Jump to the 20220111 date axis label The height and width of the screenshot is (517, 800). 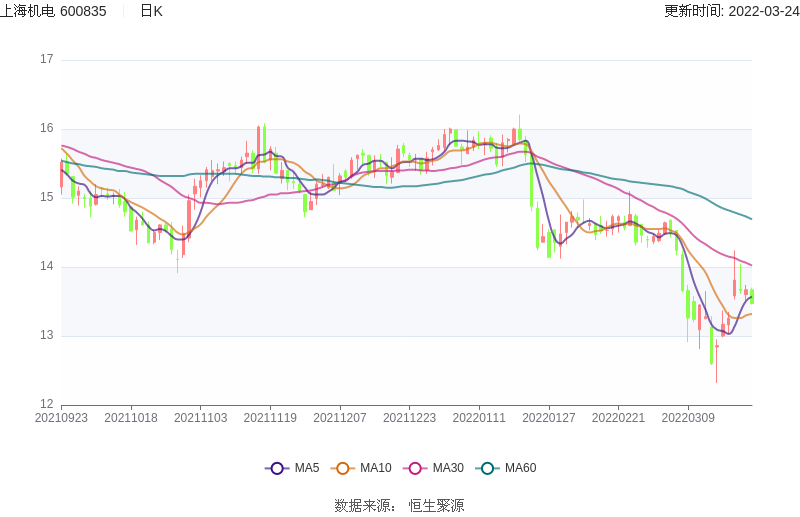[479, 418]
